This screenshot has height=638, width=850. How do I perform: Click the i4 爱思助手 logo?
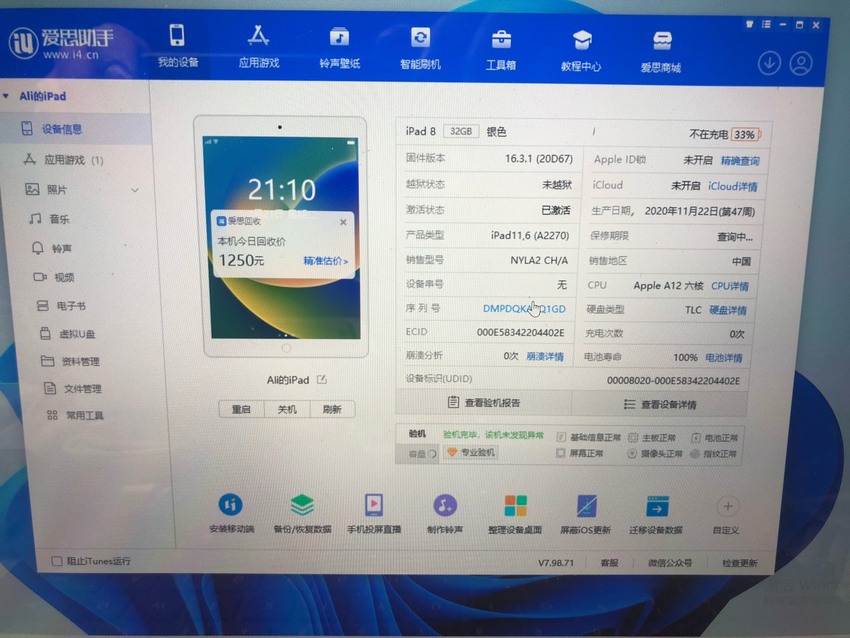click(61, 43)
